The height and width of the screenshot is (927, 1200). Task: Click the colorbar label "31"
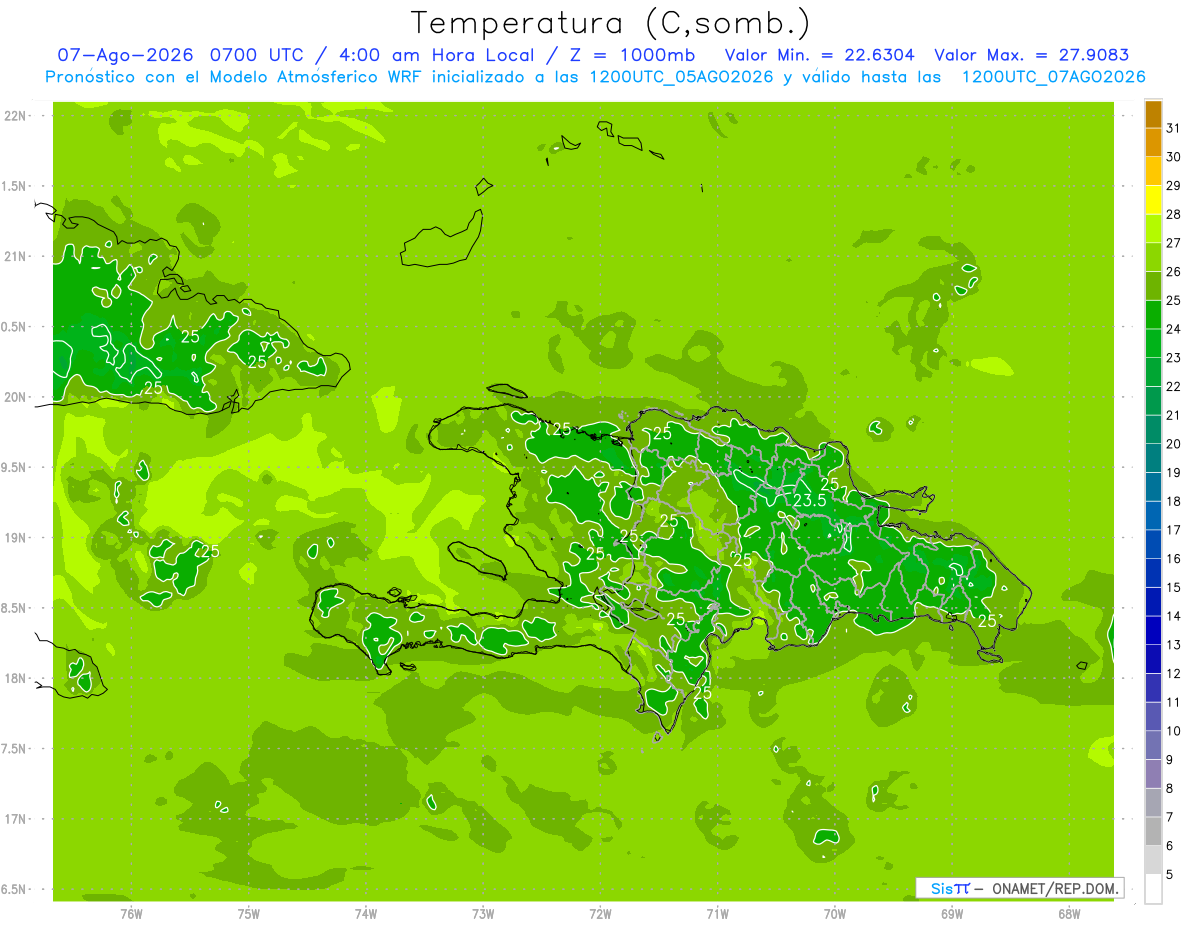point(1173,128)
